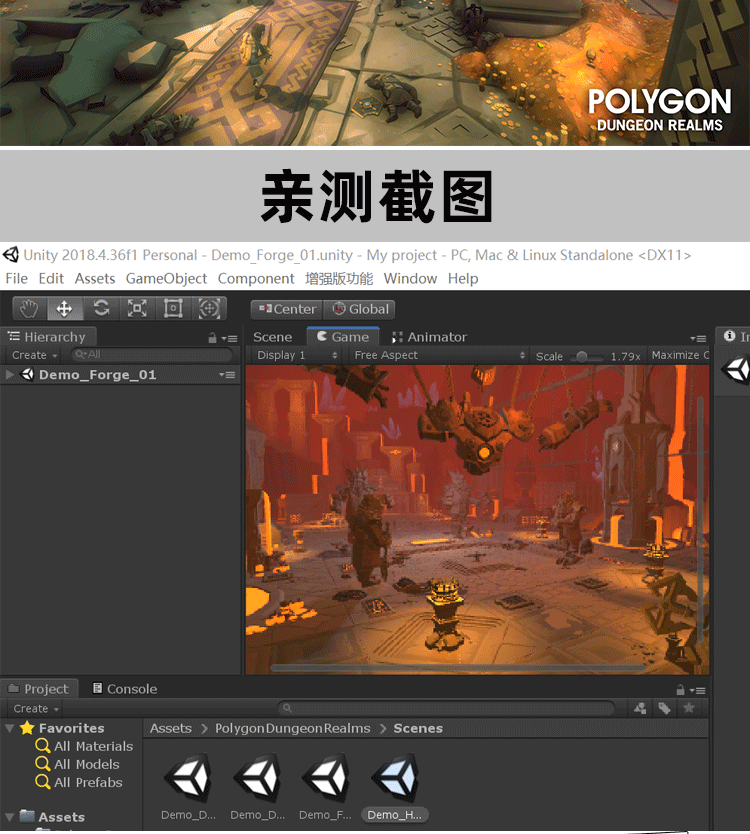Select the combined Transform tool

[x=210, y=308]
